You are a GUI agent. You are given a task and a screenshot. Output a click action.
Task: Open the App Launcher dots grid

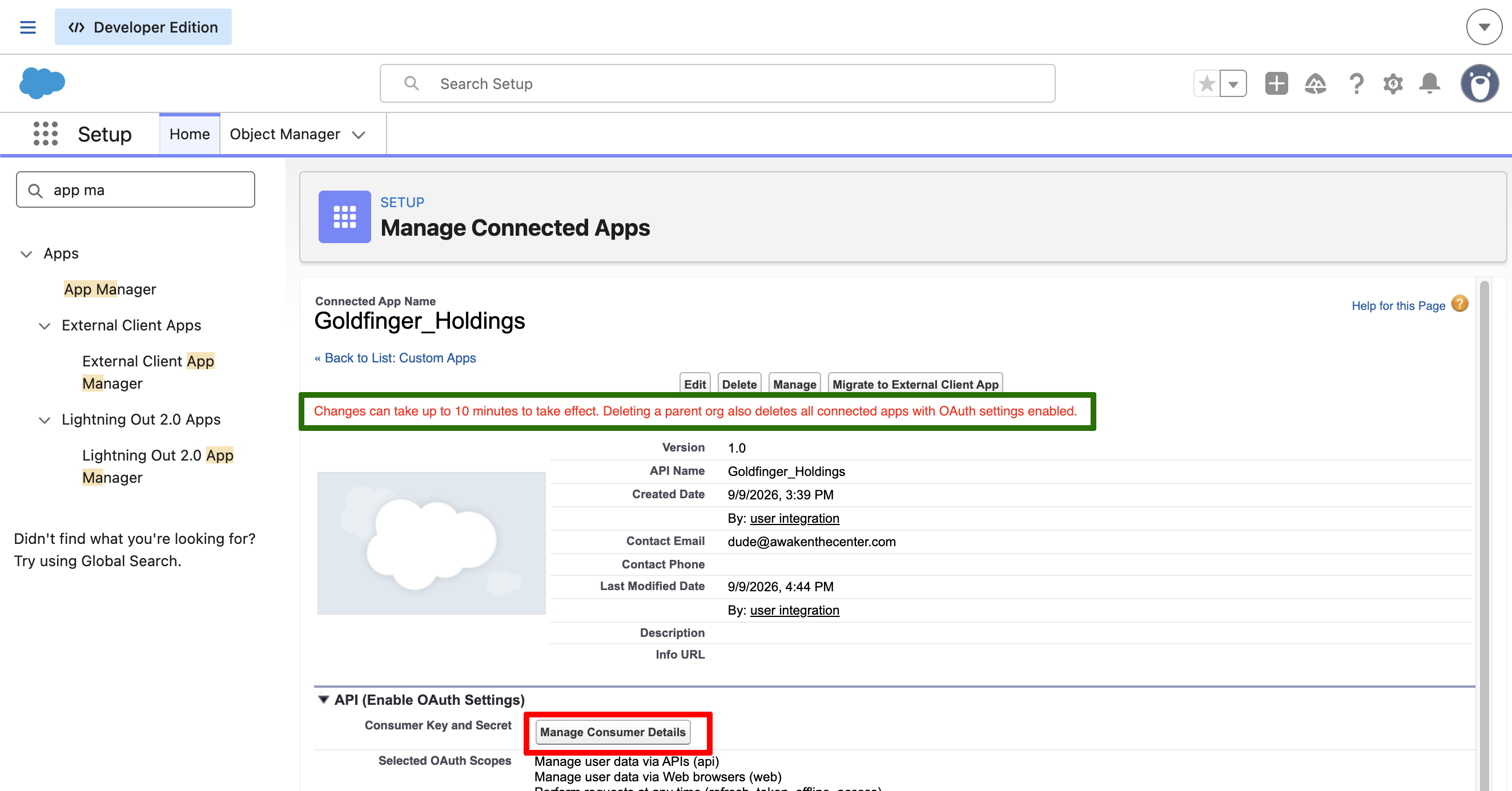click(45, 134)
